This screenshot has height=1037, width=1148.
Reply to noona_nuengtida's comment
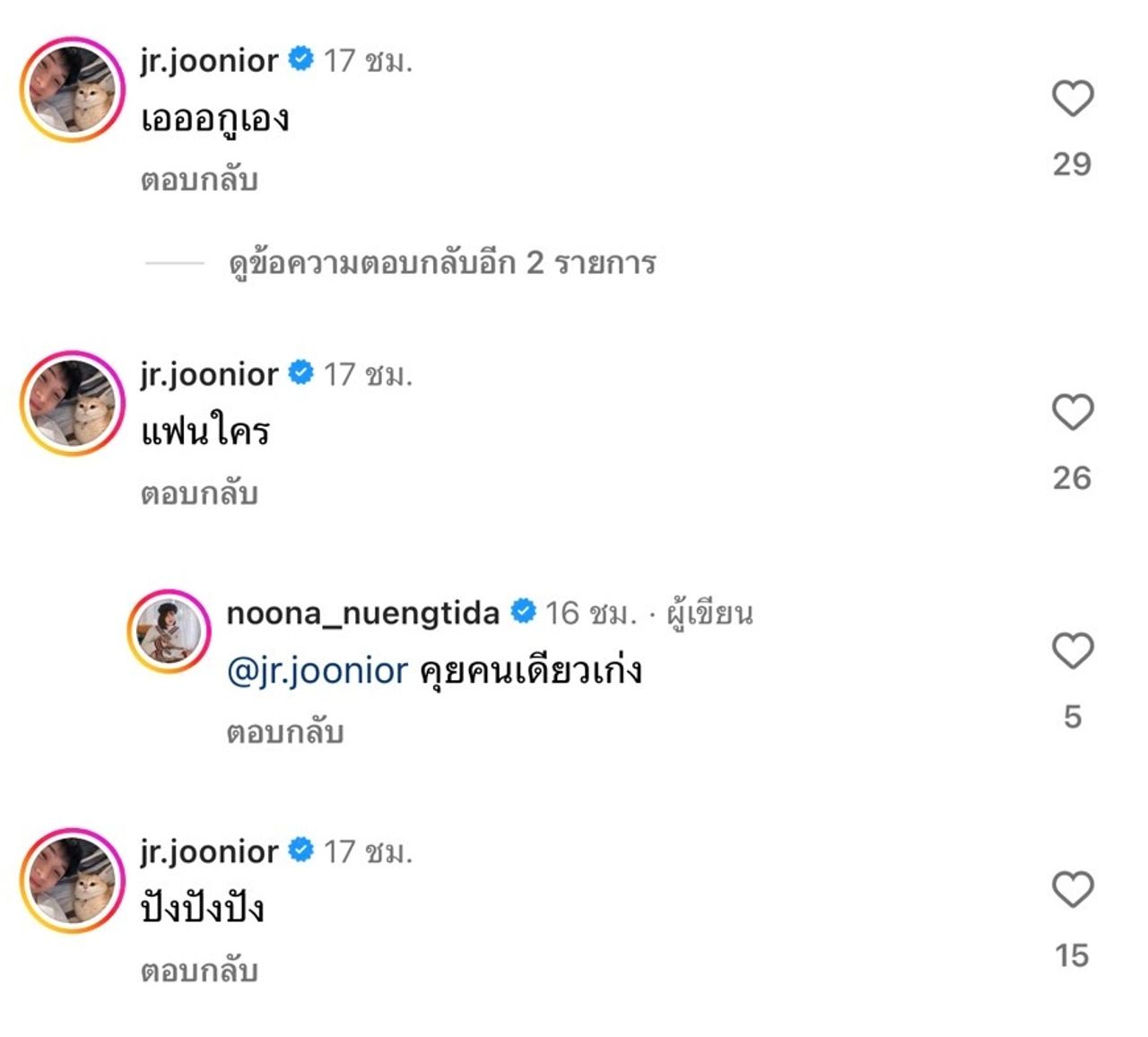click(285, 733)
